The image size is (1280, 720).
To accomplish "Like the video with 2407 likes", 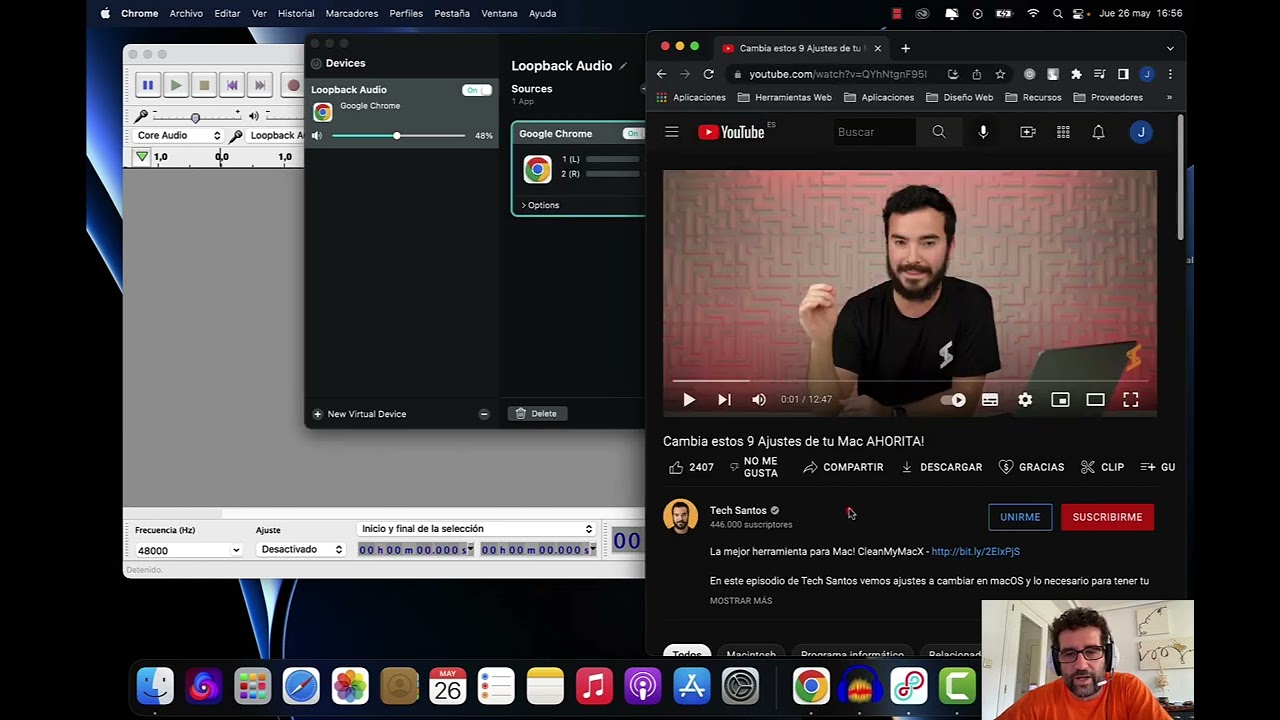I will (x=691, y=467).
